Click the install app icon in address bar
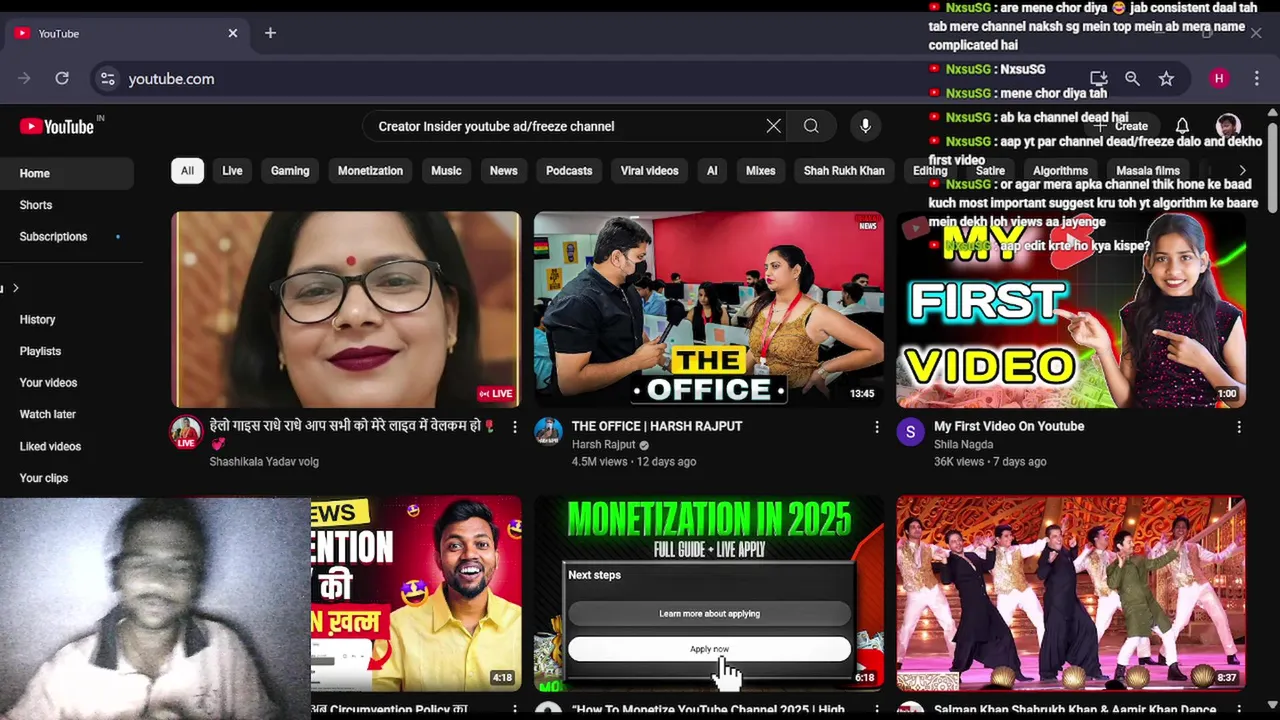Screen dimensions: 1280x720 (1098, 78)
